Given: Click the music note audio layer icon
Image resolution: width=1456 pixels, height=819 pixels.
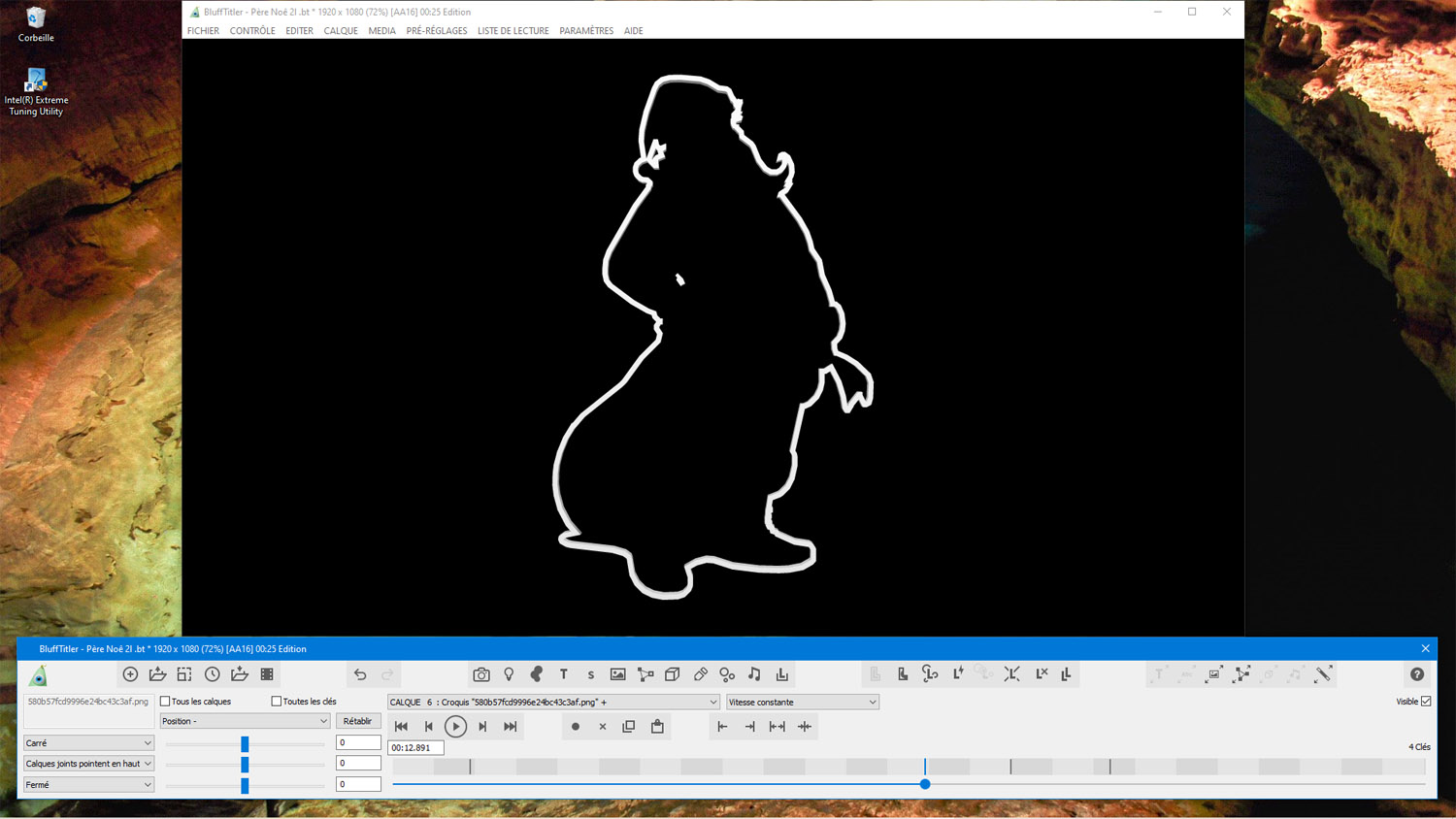Looking at the screenshot, I should (x=754, y=674).
